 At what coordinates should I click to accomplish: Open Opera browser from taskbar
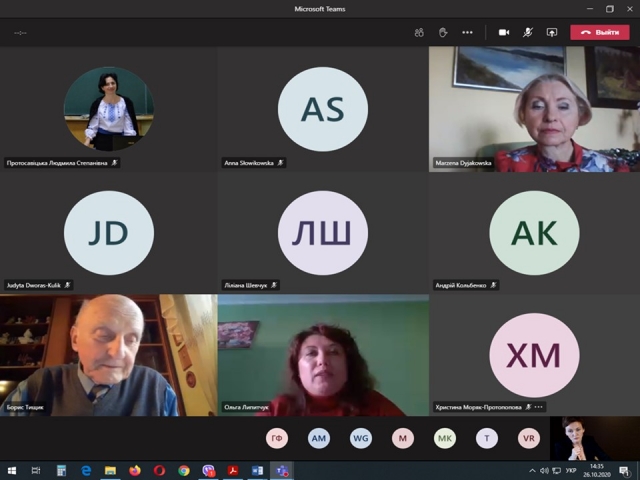coord(159,471)
